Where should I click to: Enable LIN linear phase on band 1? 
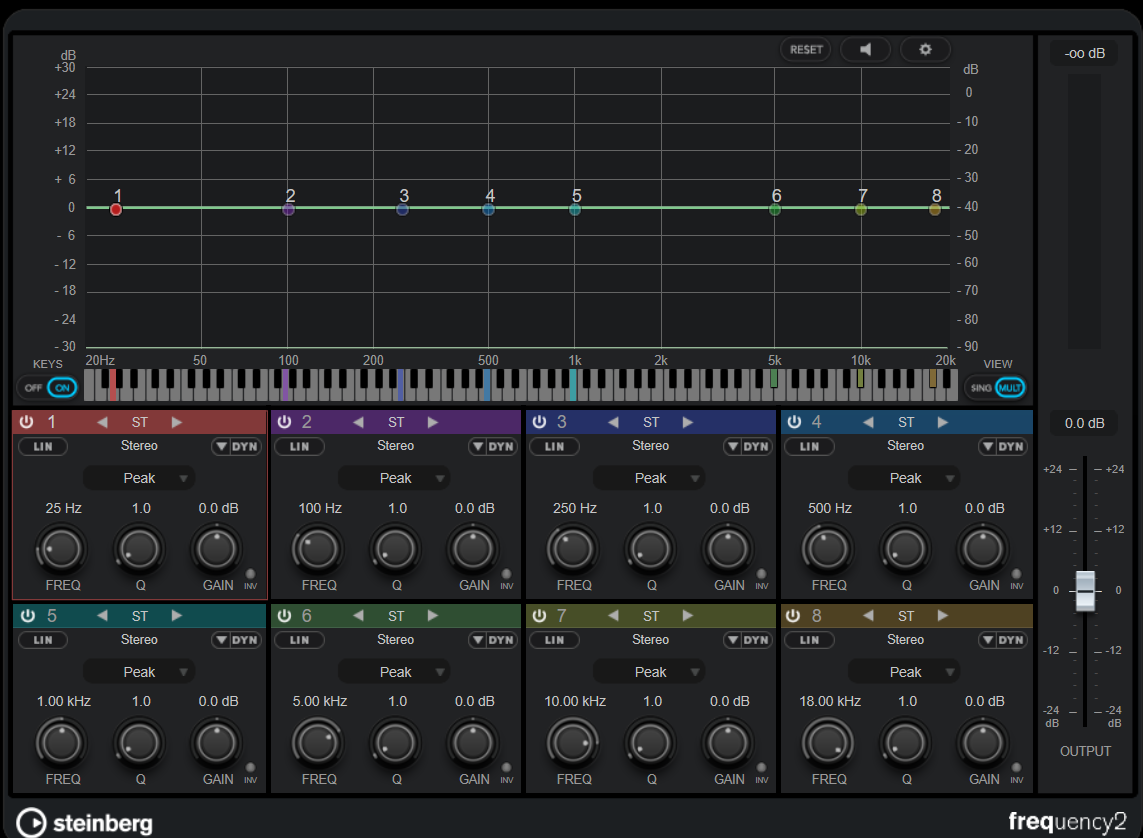tap(43, 447)
